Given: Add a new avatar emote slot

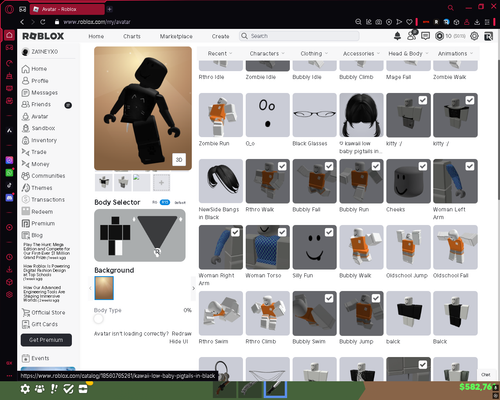Looking at the screenshot, I should [x=161, y=183].
